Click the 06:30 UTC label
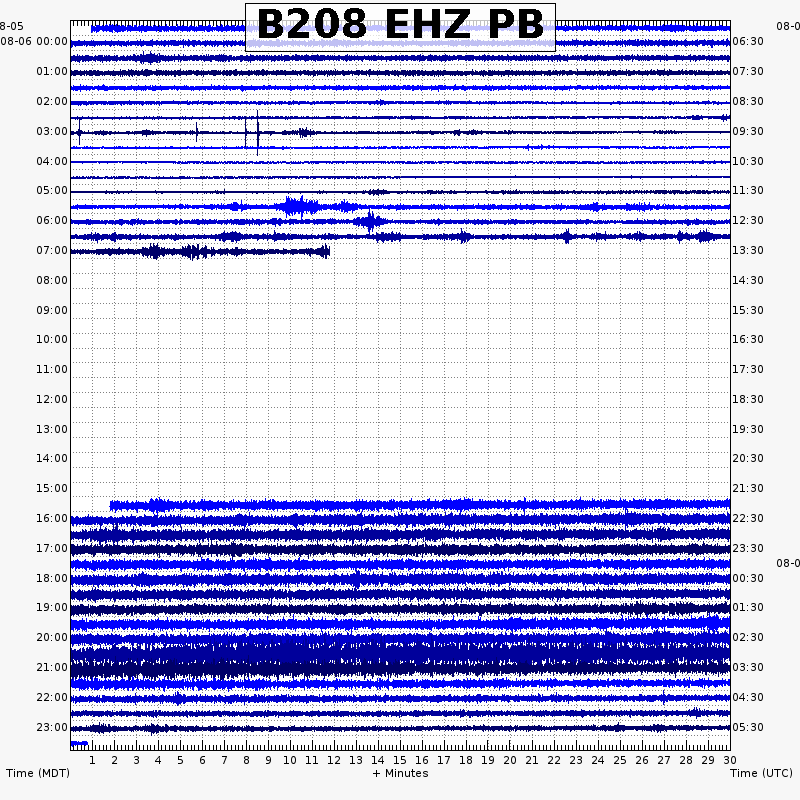 click(748, 41)
